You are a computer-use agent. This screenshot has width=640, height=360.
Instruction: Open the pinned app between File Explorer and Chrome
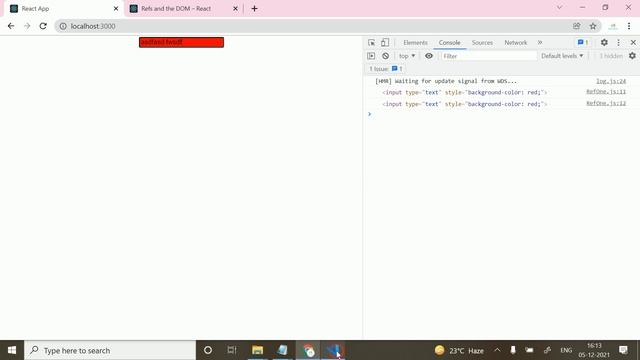click(x=282, y=350)
